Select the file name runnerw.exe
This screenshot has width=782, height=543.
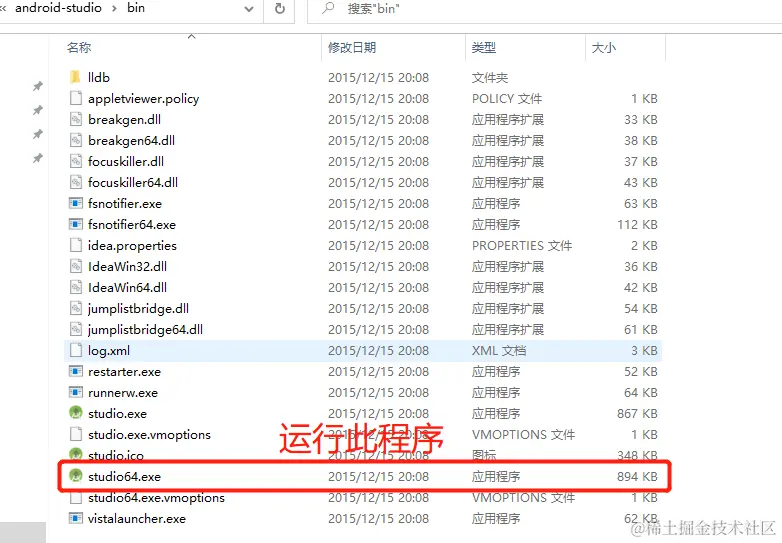(123, 393)
